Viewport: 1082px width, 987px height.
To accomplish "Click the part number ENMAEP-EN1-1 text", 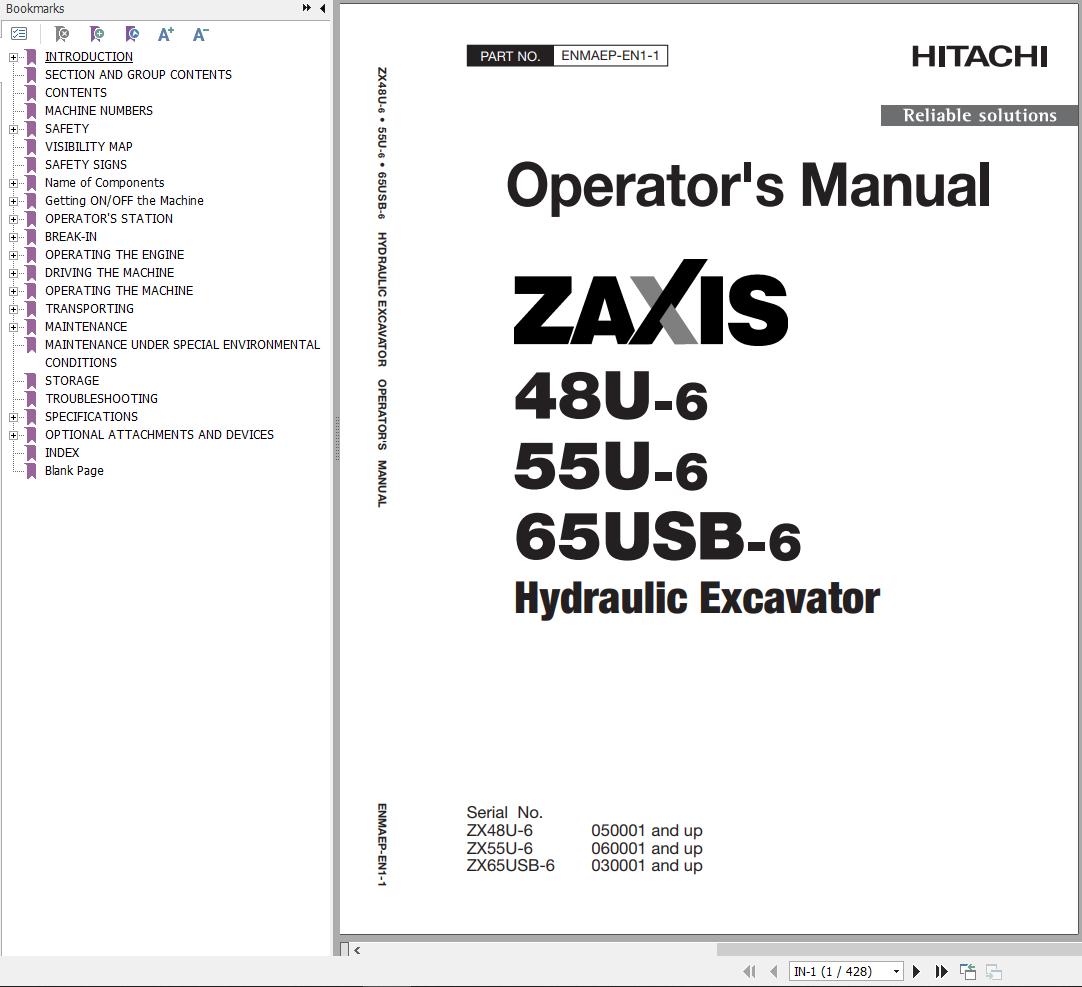I will pos(610,55).
